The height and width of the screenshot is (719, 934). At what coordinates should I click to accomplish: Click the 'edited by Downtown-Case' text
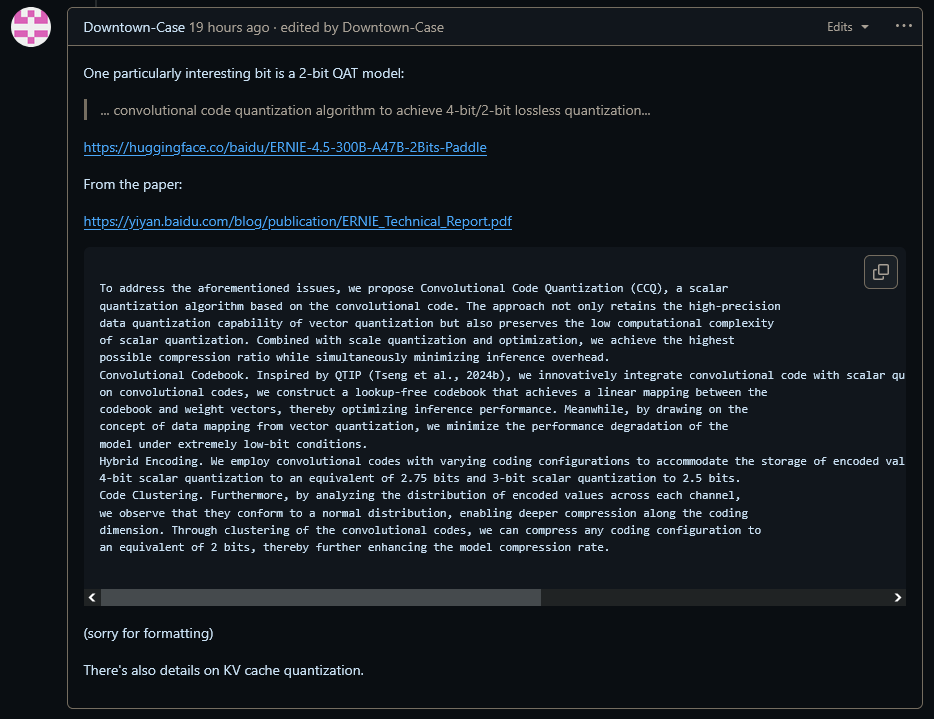[x=362, y=27]
